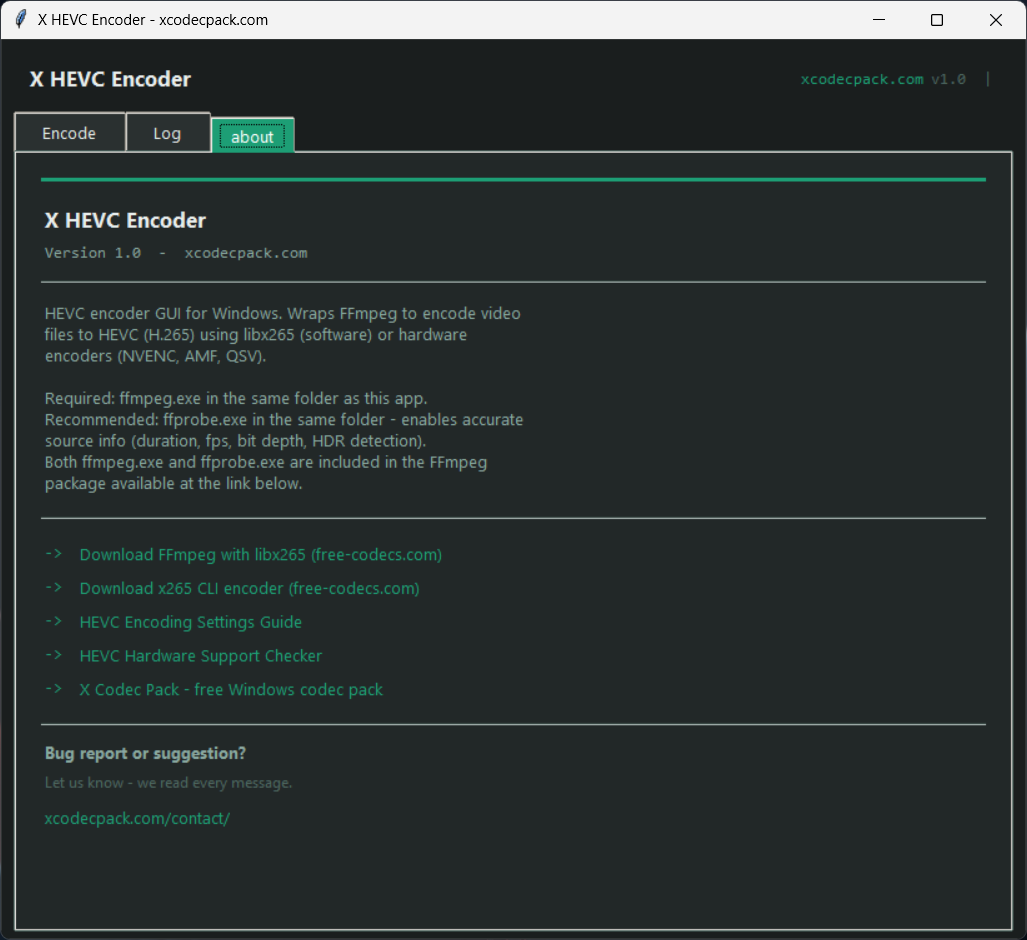The image size is (1027, 940).
Task: Visit xcodecpack.com/contact/ link
Action: point(137,818)
